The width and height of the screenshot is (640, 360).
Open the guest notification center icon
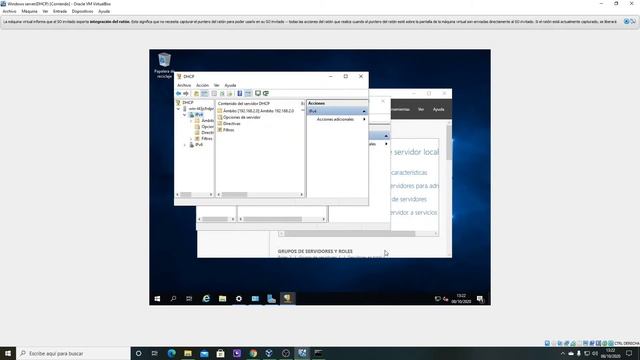[x=480, y=299]
